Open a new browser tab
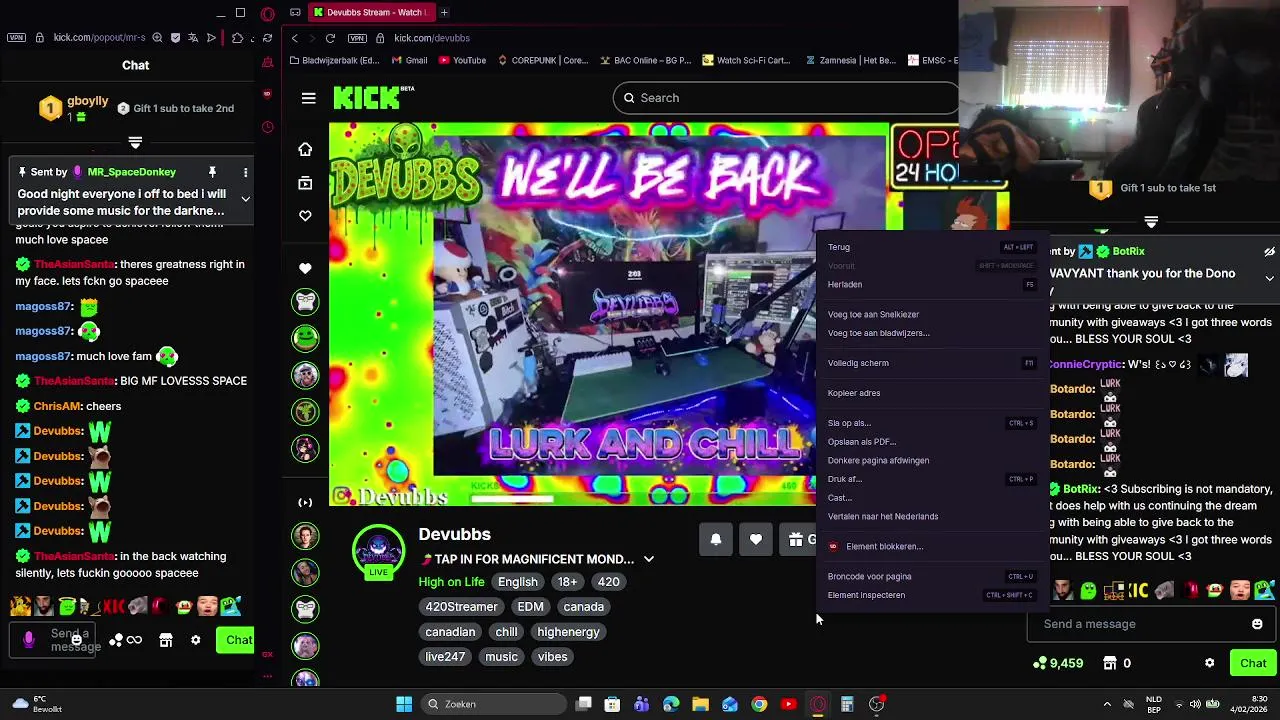Image resolution: width=1280 pixels, height=720 pixels. [x=444, y=12]
